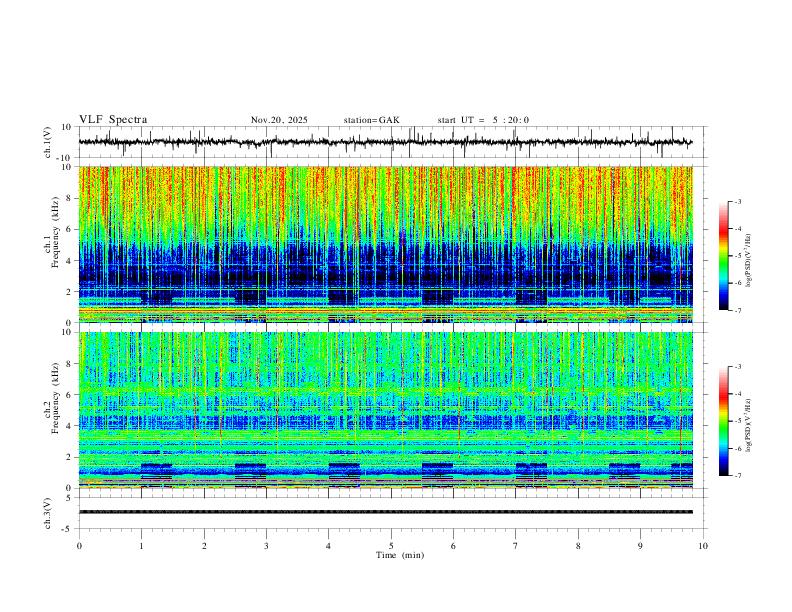Click the "ch.1(V)" waveform axis label
The width and height of the screenshot is (792, 612).
click(x=48, y=142)
